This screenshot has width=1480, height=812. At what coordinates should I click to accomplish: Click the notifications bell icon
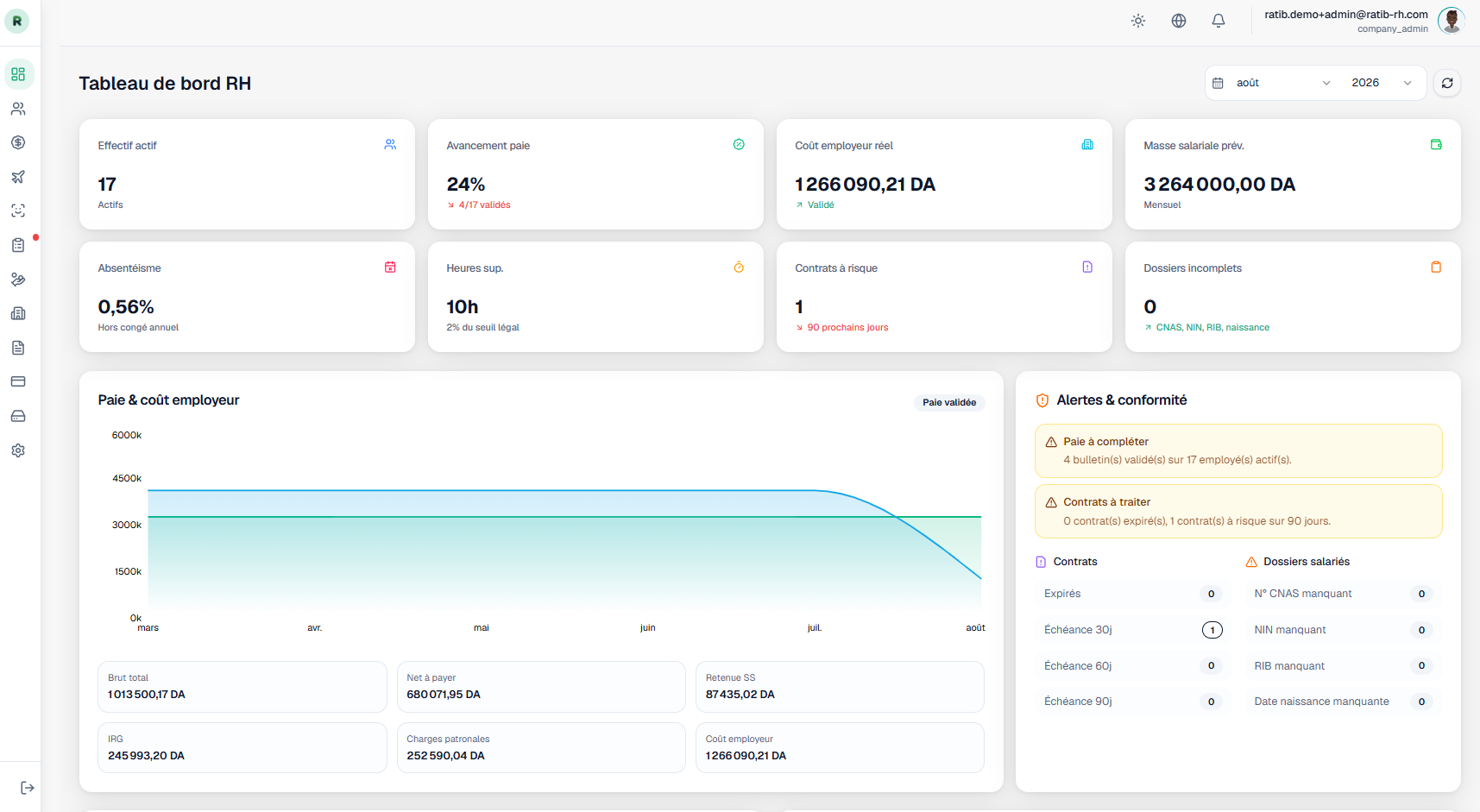click(1219, 21)
